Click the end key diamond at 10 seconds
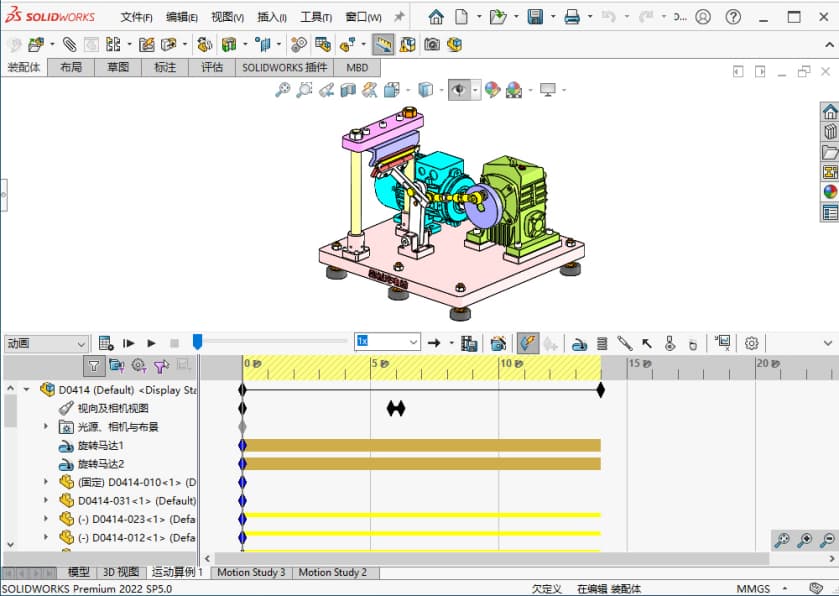839x596 pixels. 600,390
